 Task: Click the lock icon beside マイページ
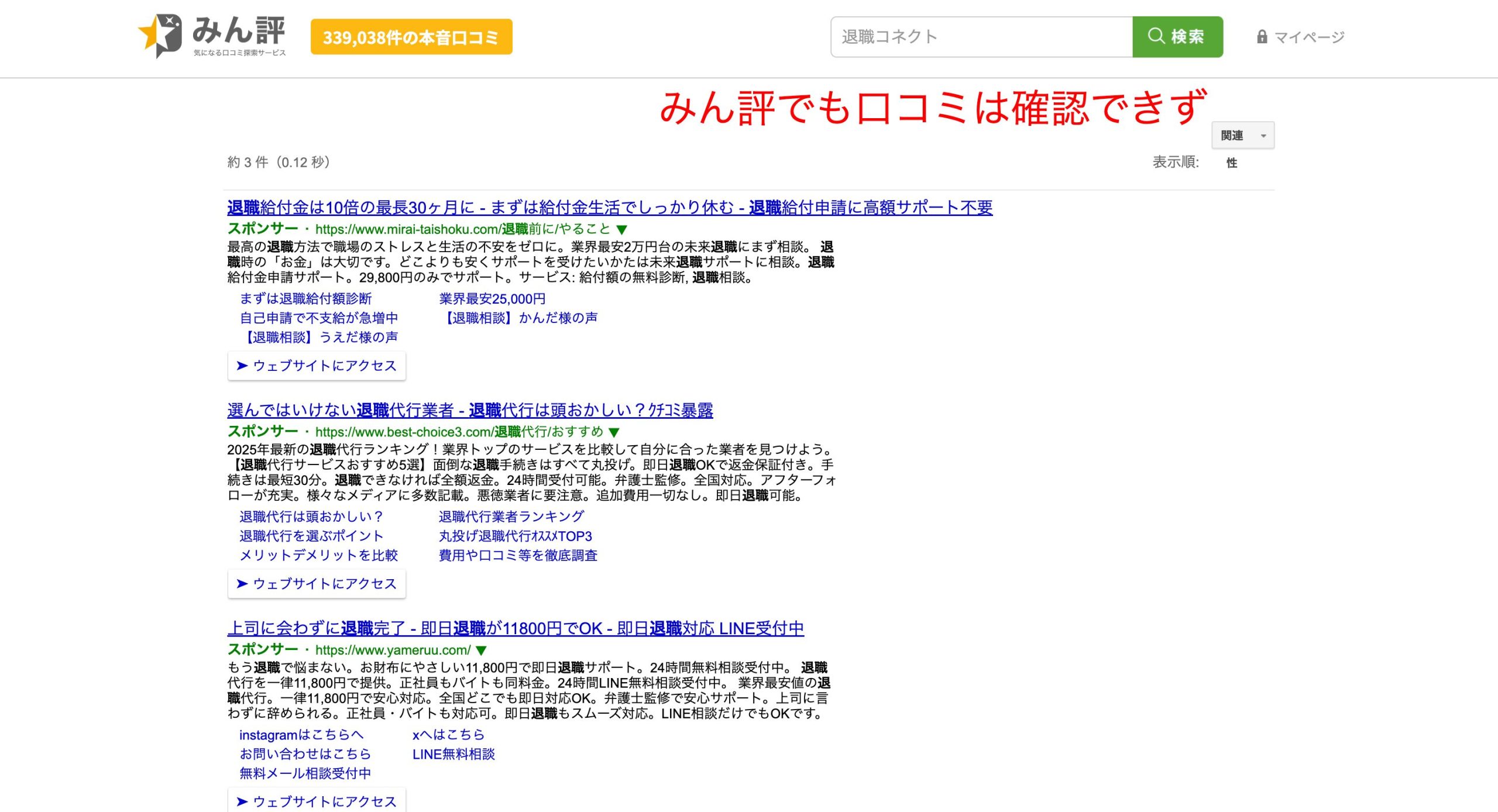(1262, 37)
